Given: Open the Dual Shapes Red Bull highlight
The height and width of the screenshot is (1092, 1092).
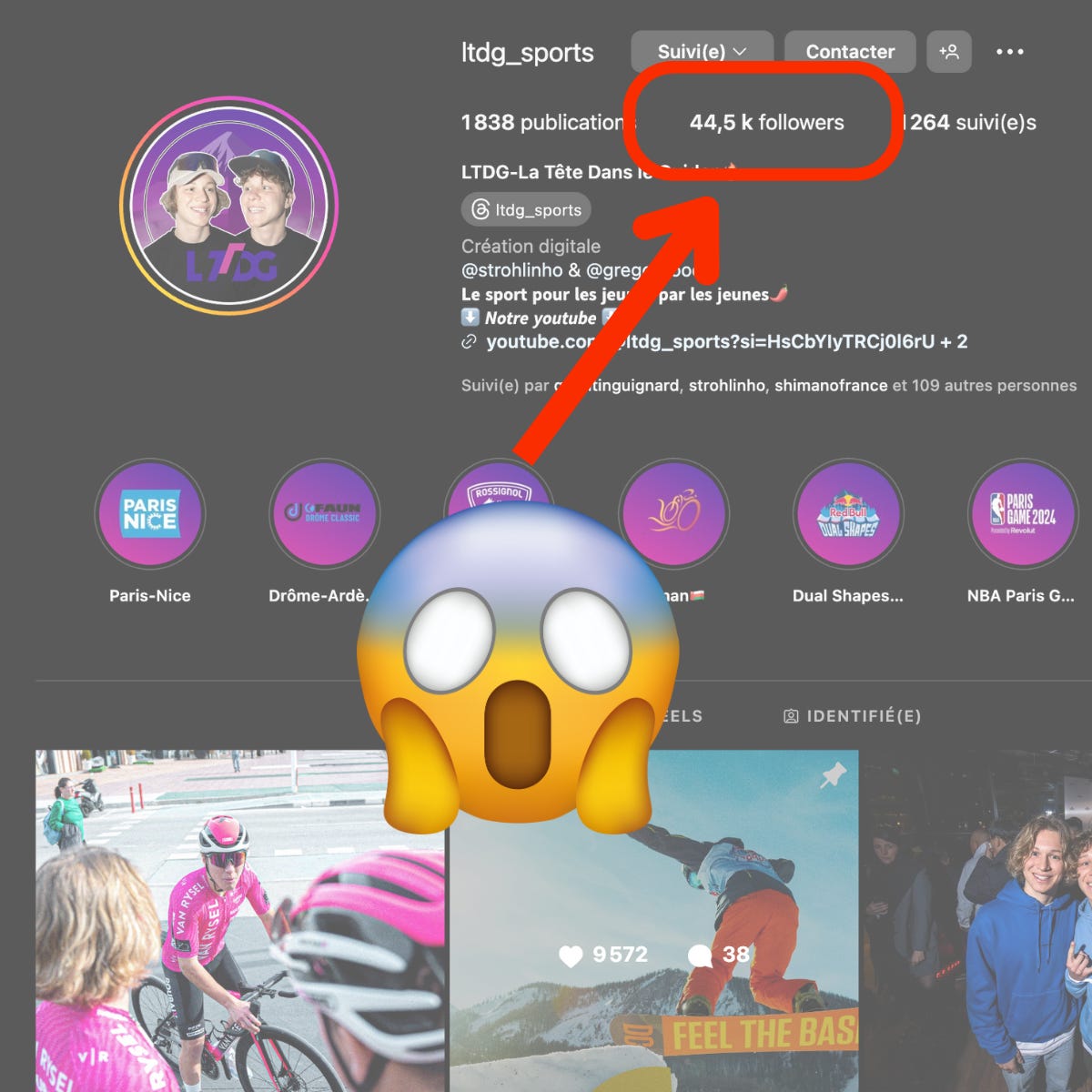Looking at the screenshot, I should (x=848, y=514).
